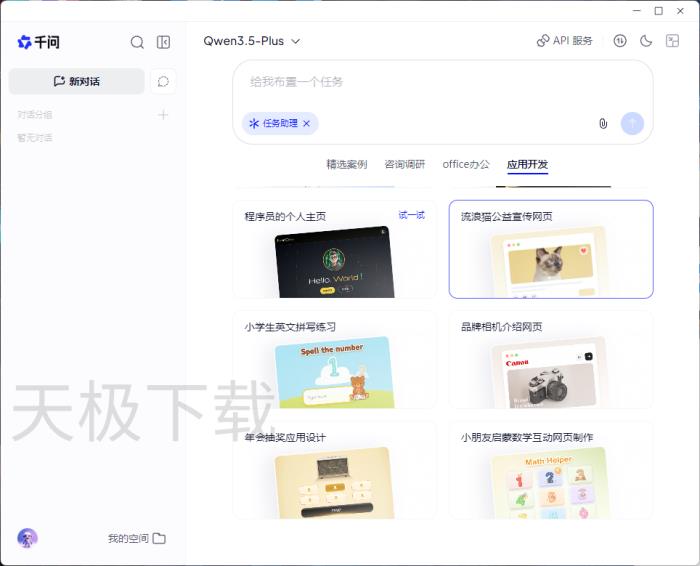Click the user avatar at bottom left
Image resolution: width=700 pixels, height=566 pixels.
[27, 538]
